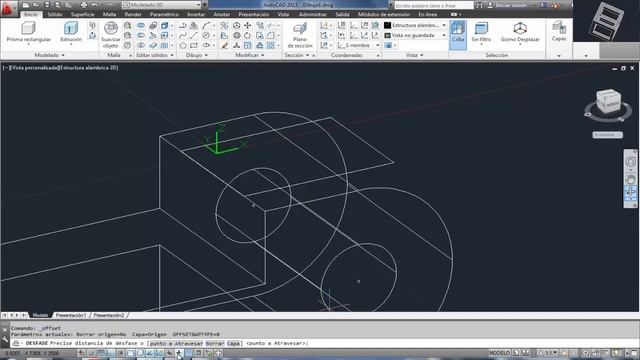This screenshot has width=640, height=360.
Task: Switch to the Superficie ribbon tab
Action: (82, 14)
